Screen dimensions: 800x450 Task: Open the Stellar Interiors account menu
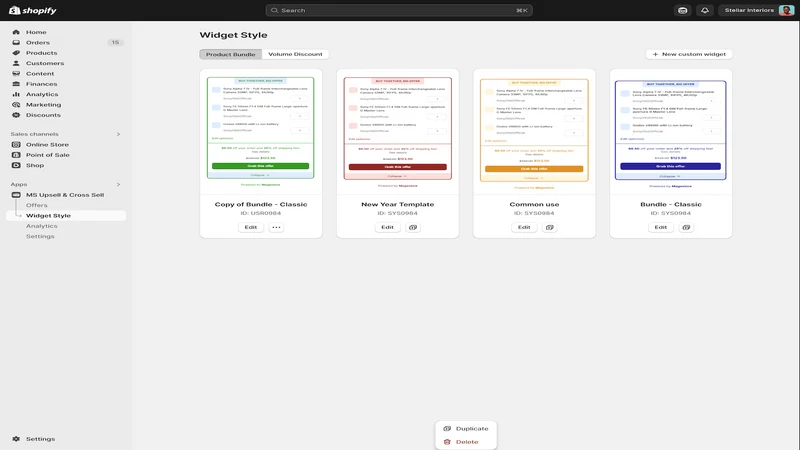pyautogui.click(x=757, y=10)
